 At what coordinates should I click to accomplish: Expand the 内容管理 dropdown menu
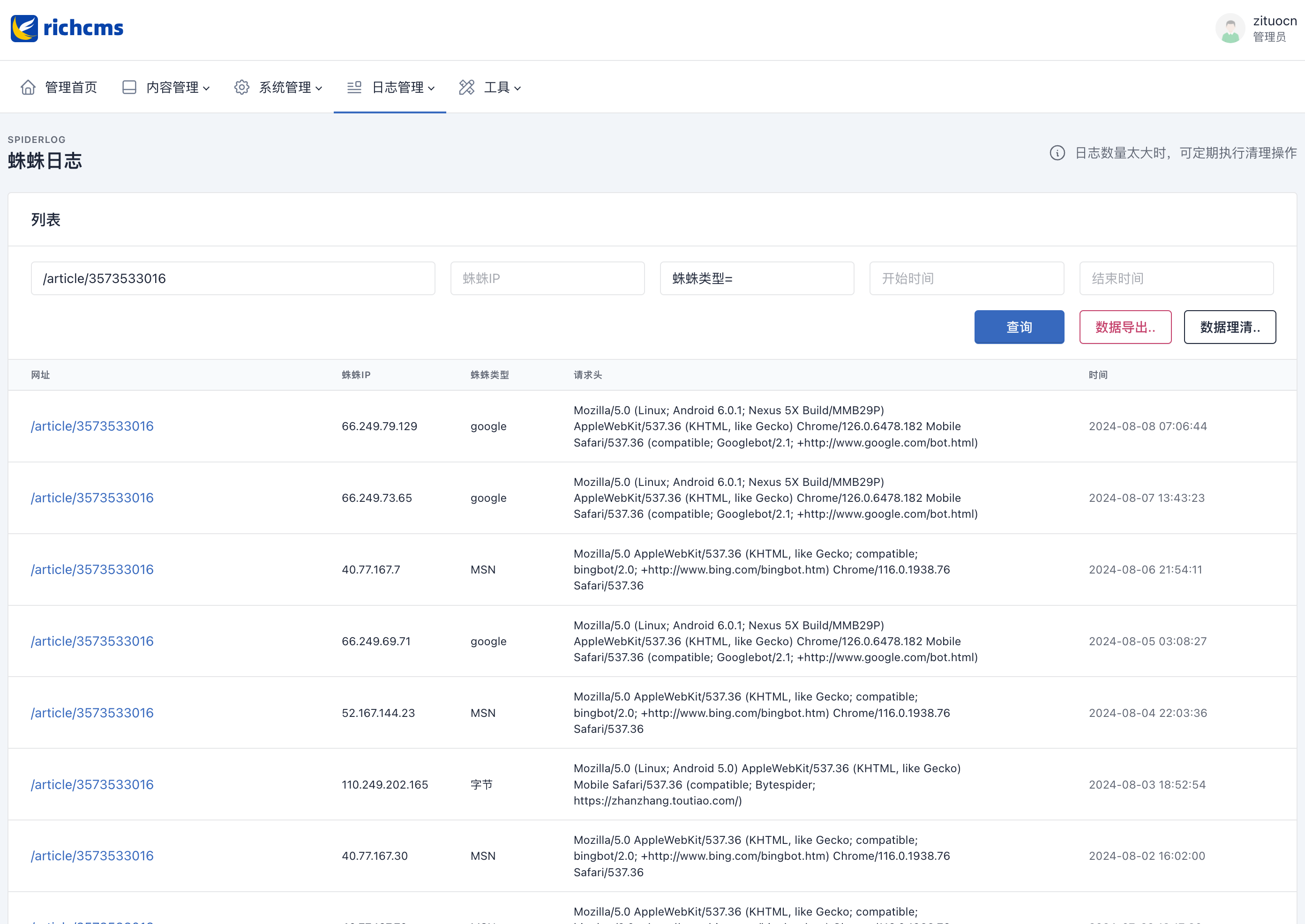178,88
